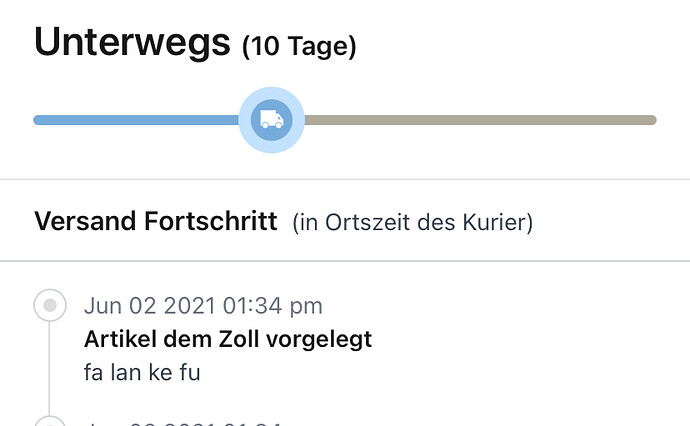This screenshot has width=690, height=426.
Task: Click the light blue halo around truck
Action: tap(272, 120)
